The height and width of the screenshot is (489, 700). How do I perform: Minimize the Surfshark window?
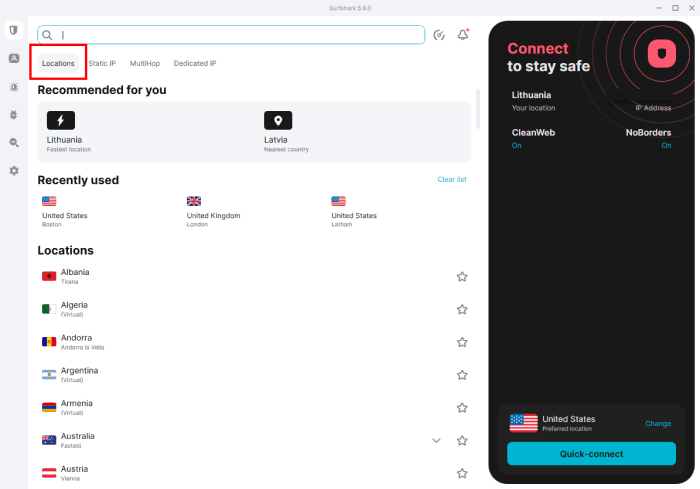659,8
